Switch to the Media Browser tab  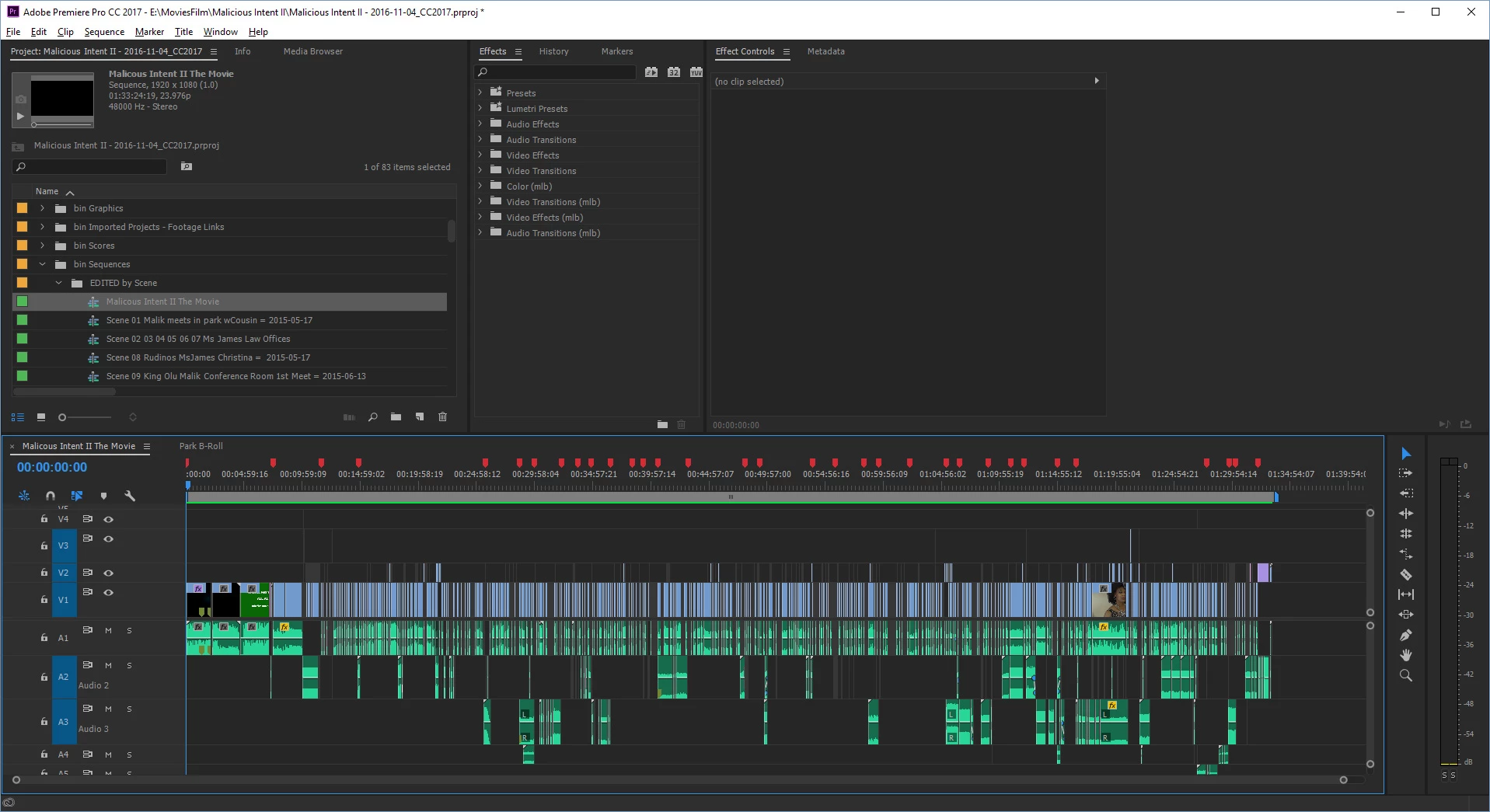pos(312,51)
